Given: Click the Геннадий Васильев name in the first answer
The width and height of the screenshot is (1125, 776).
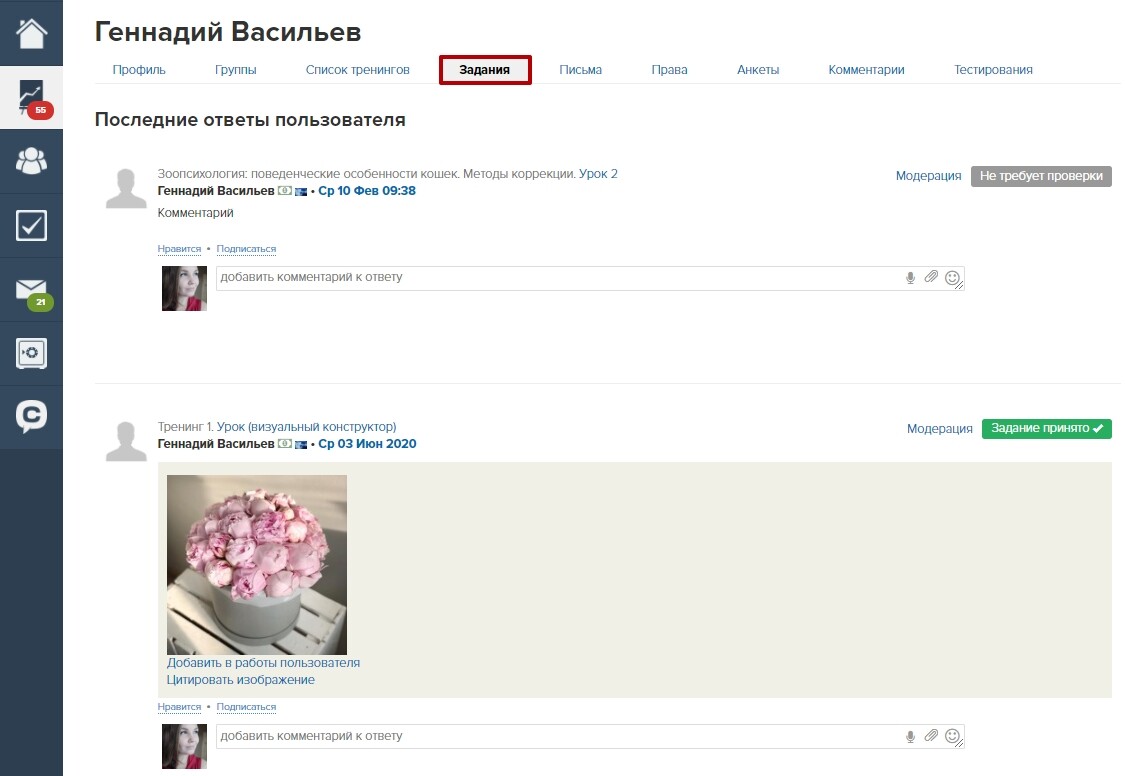Looking at the screenshot, I should point(216,191).
